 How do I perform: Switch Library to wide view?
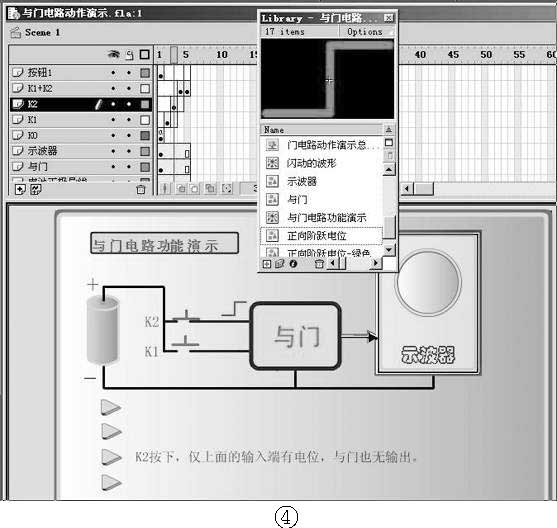(x=389, y=142)
